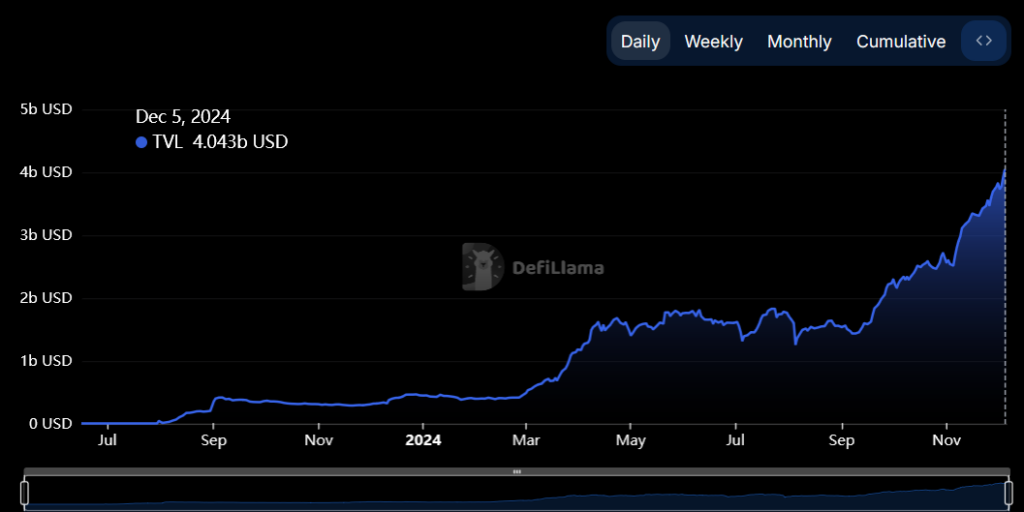Click the embed code icon button

tap(984, 40)
